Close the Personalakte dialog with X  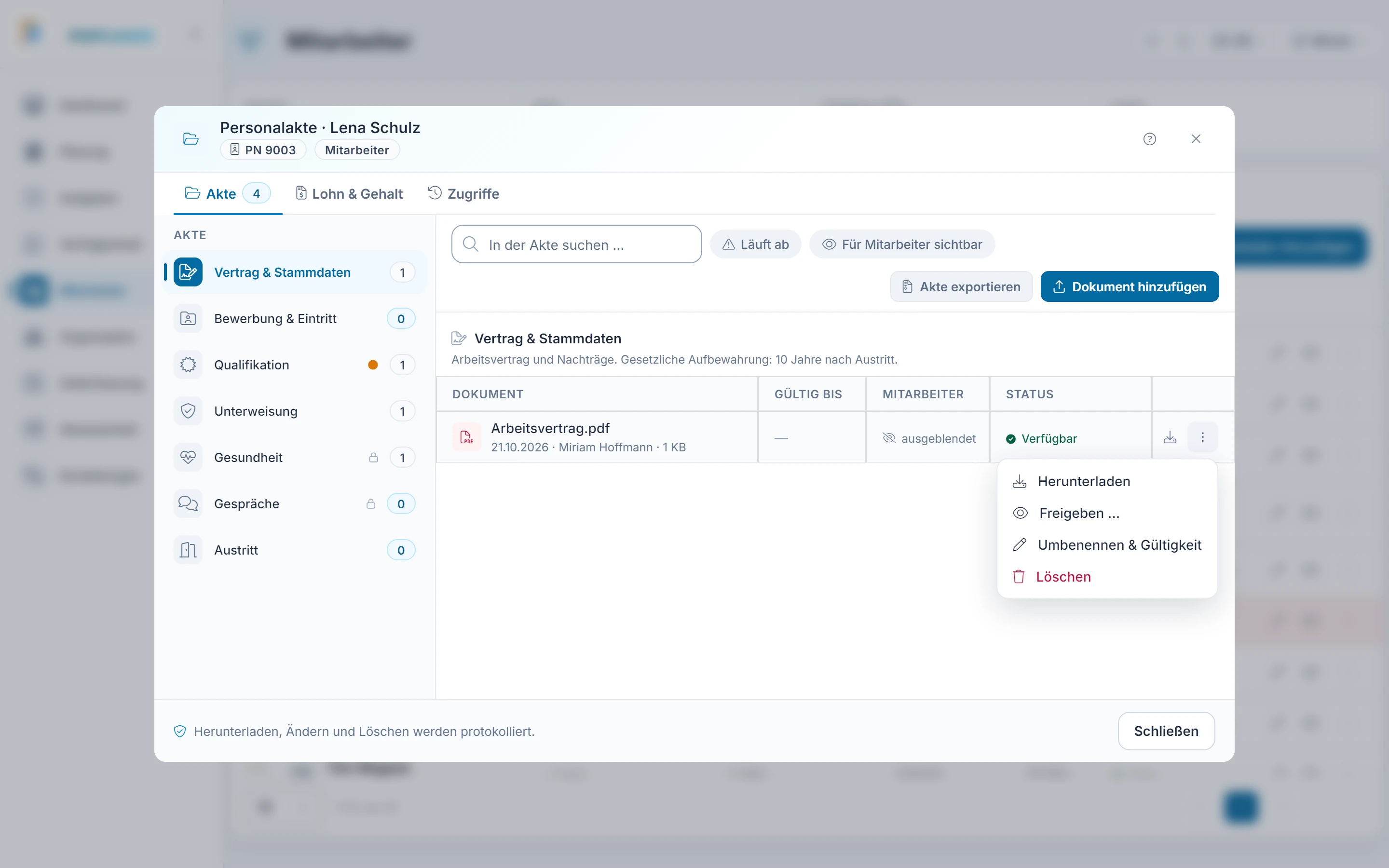1196,139
